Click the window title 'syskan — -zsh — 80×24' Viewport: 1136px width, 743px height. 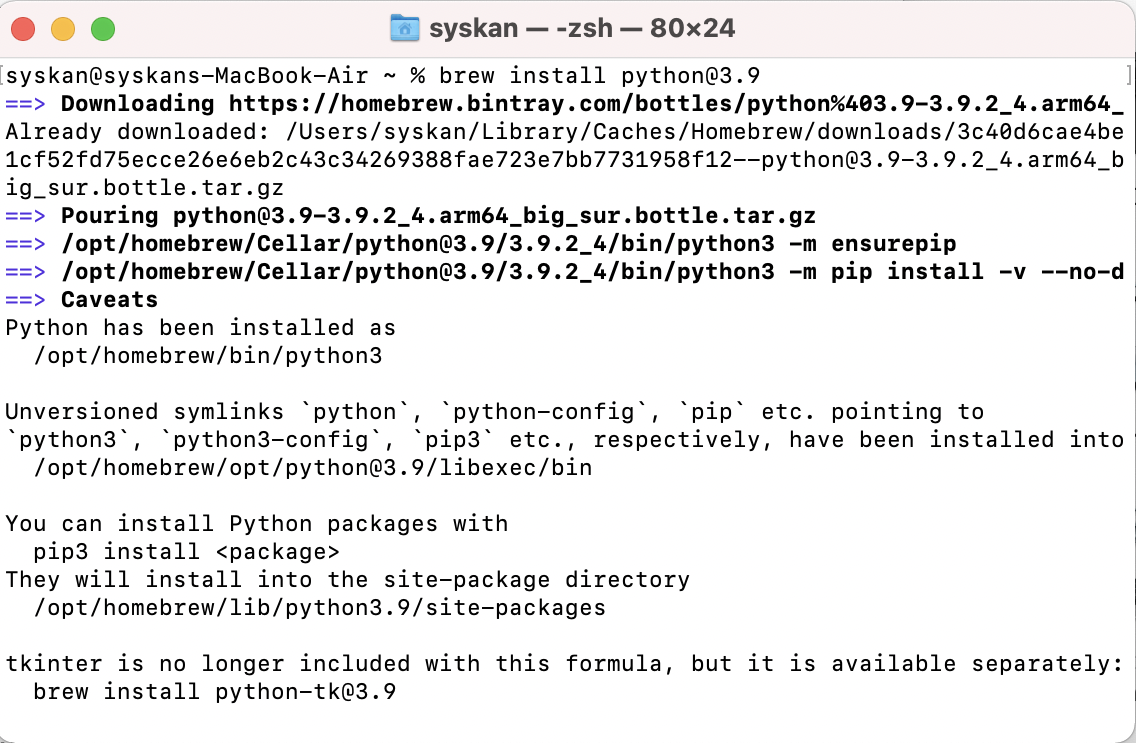pos(582,28)
